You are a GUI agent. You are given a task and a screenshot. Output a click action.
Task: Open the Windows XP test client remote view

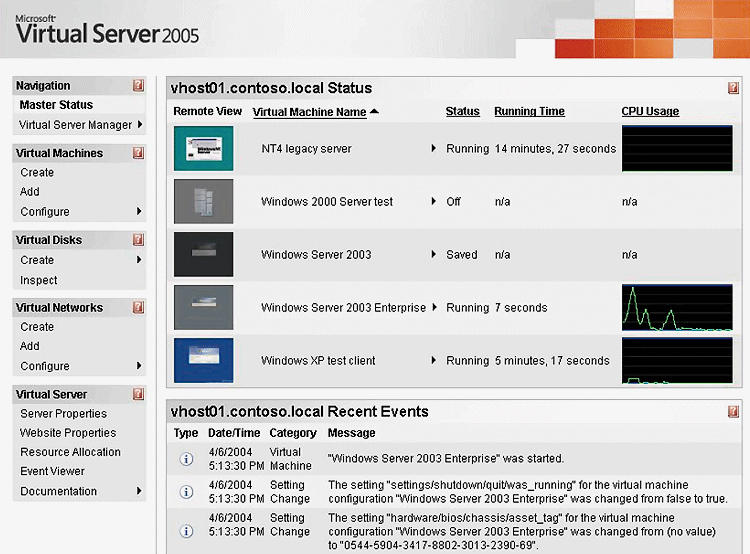[x=203, y=360]
